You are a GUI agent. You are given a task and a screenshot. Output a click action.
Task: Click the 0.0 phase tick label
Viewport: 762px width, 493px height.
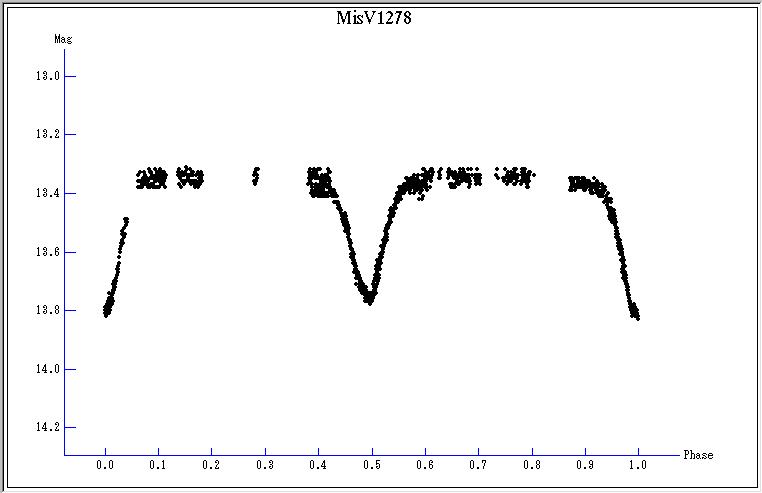105,465
